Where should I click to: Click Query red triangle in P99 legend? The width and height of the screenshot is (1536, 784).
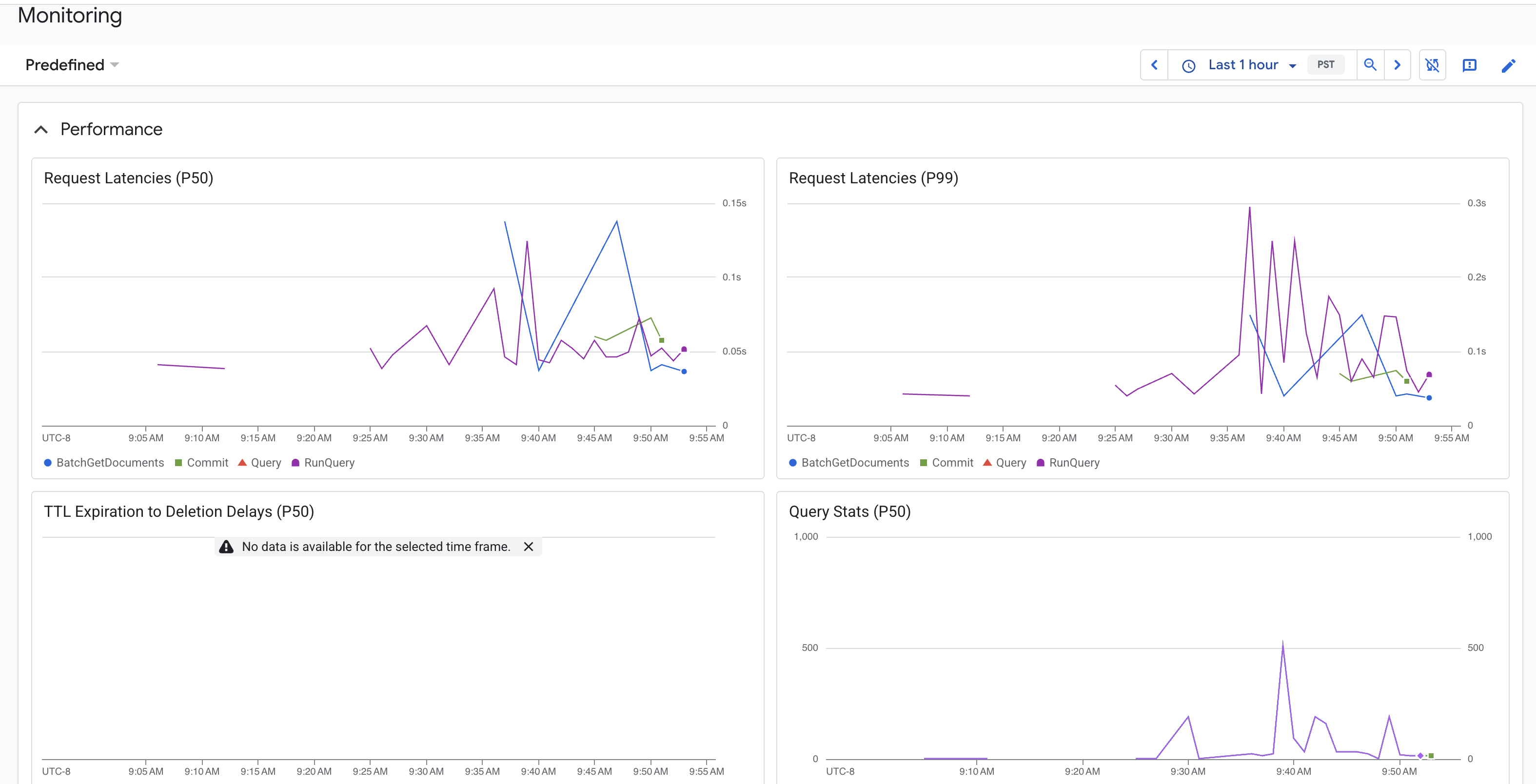(987, 463)
